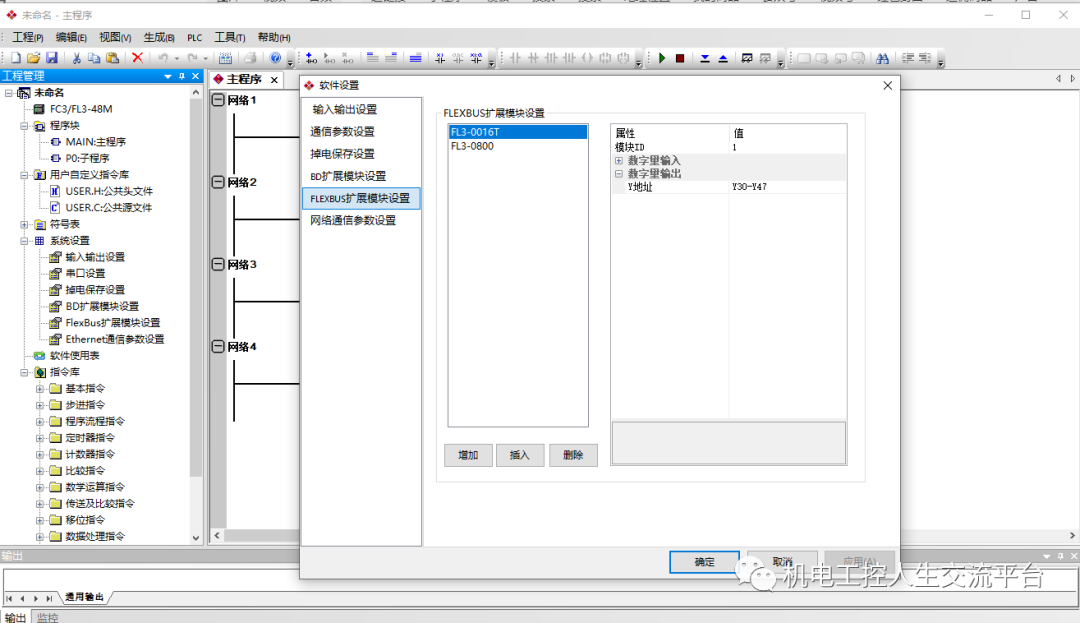
Task: Click the third contact comment display icon
Action: click(x=476, y=59)
